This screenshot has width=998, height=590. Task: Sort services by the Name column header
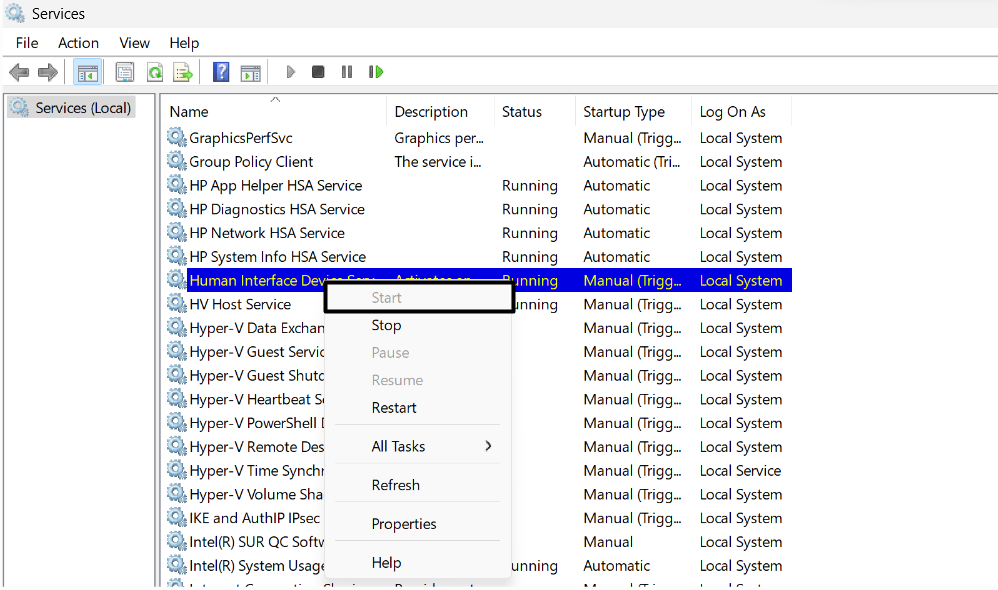(189, 112)
